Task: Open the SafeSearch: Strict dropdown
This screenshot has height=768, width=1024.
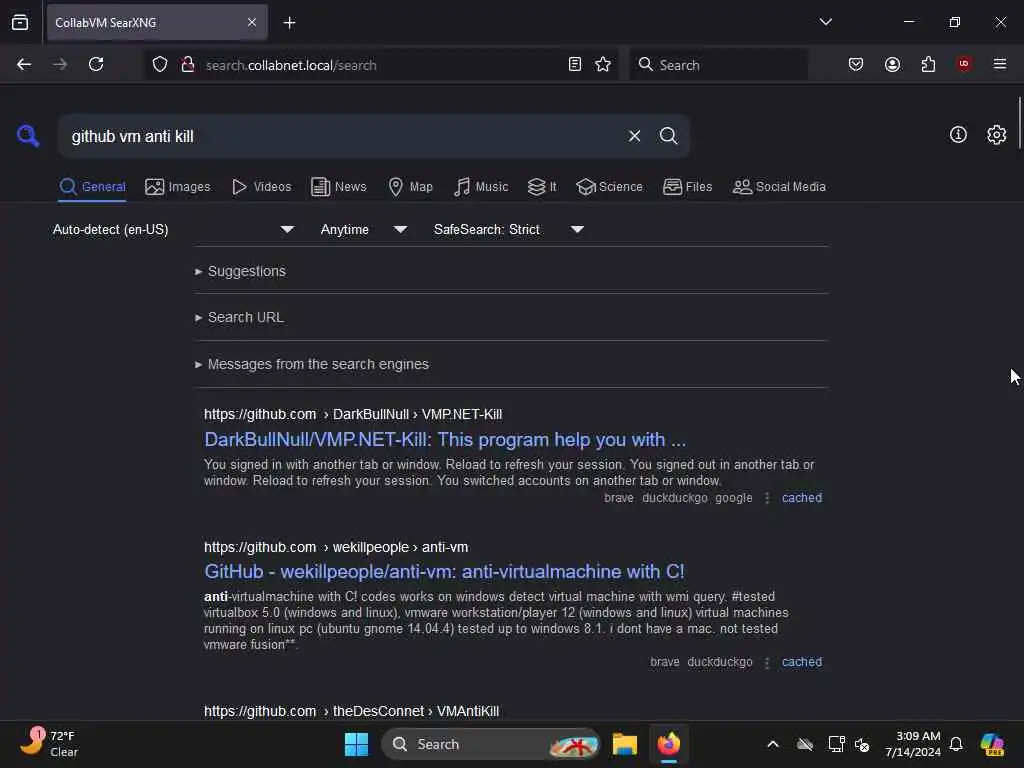Action: coord(509,229)
